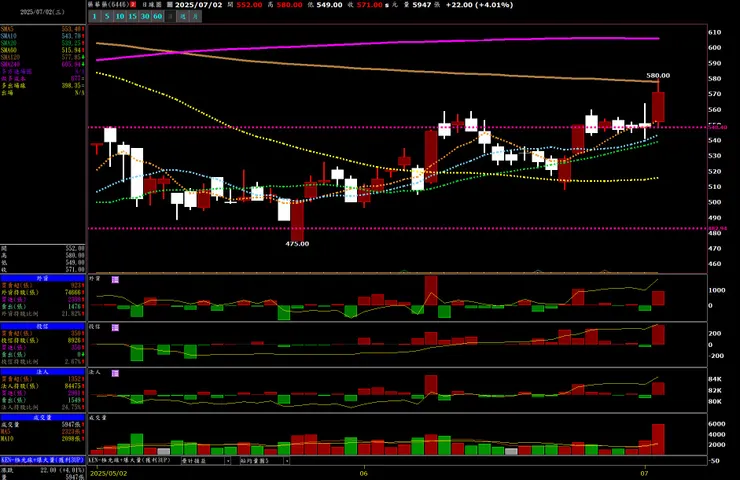Image resolution: width=740 pixels, height=480 pixels.
Task: Select the blue 外資 panel header
Action: (x=42, y=278)
